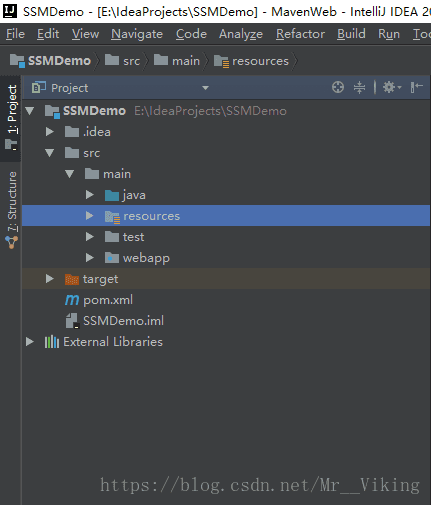The height and width of the screenshot is (505, 431).
Task: Click resources in the breadcrumb bar
Action: click(260, 61)
